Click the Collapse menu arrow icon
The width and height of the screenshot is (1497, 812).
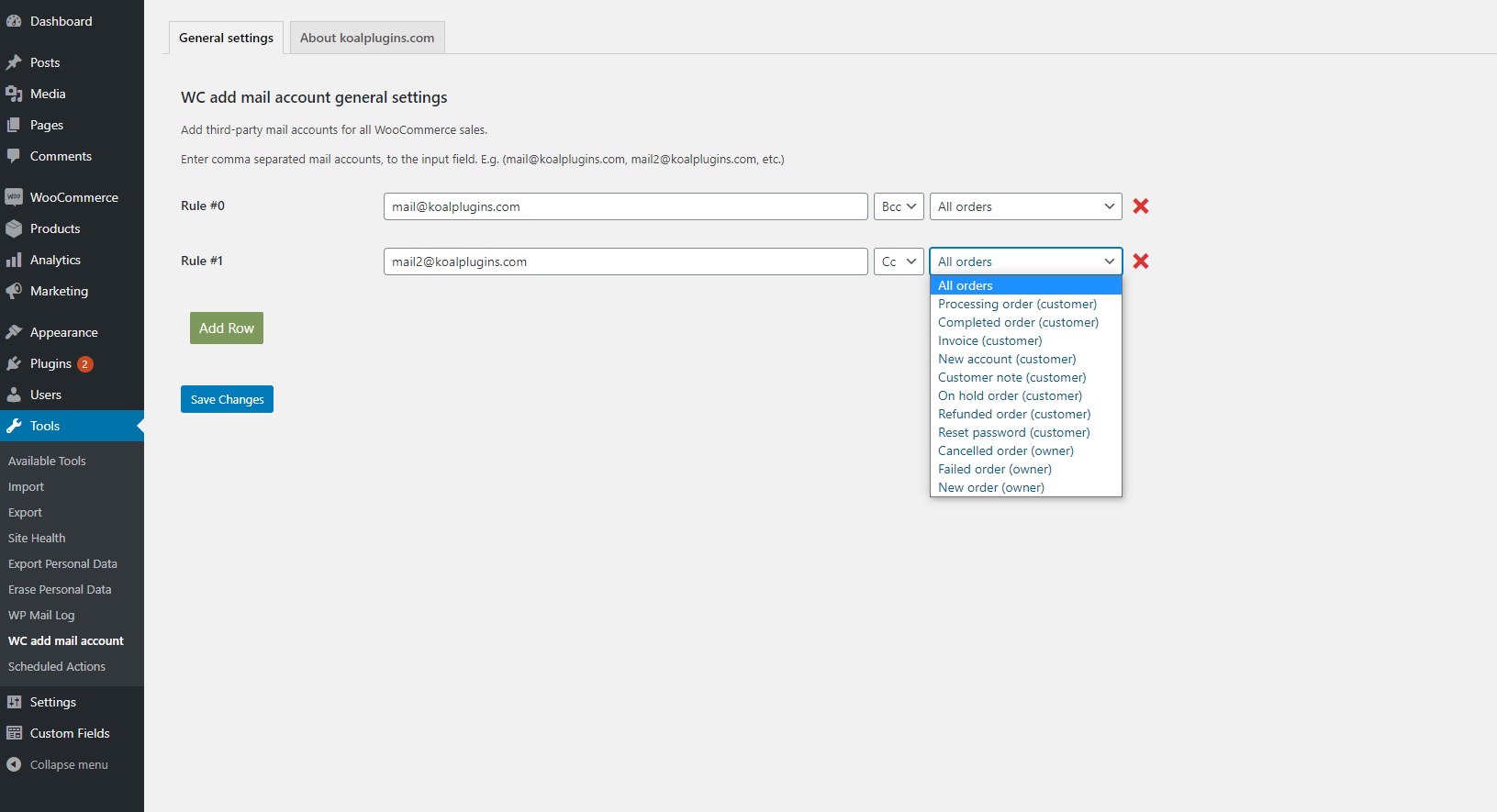click(x=14, y=764)
